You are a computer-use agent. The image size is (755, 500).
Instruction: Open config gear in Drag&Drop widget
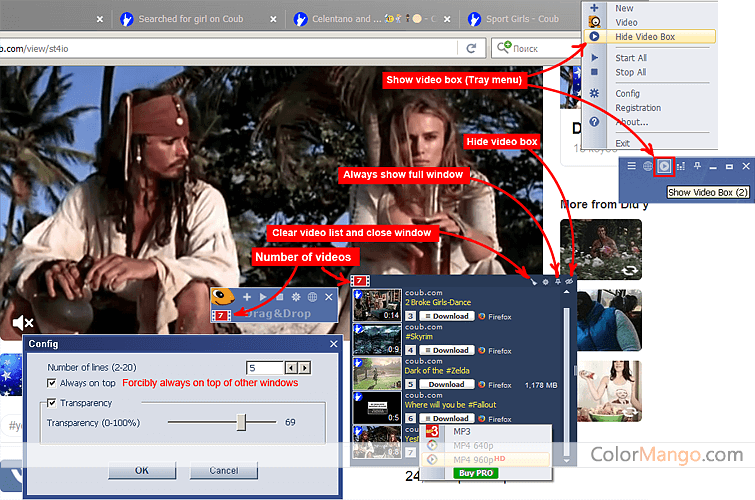[x=296, y=297]
